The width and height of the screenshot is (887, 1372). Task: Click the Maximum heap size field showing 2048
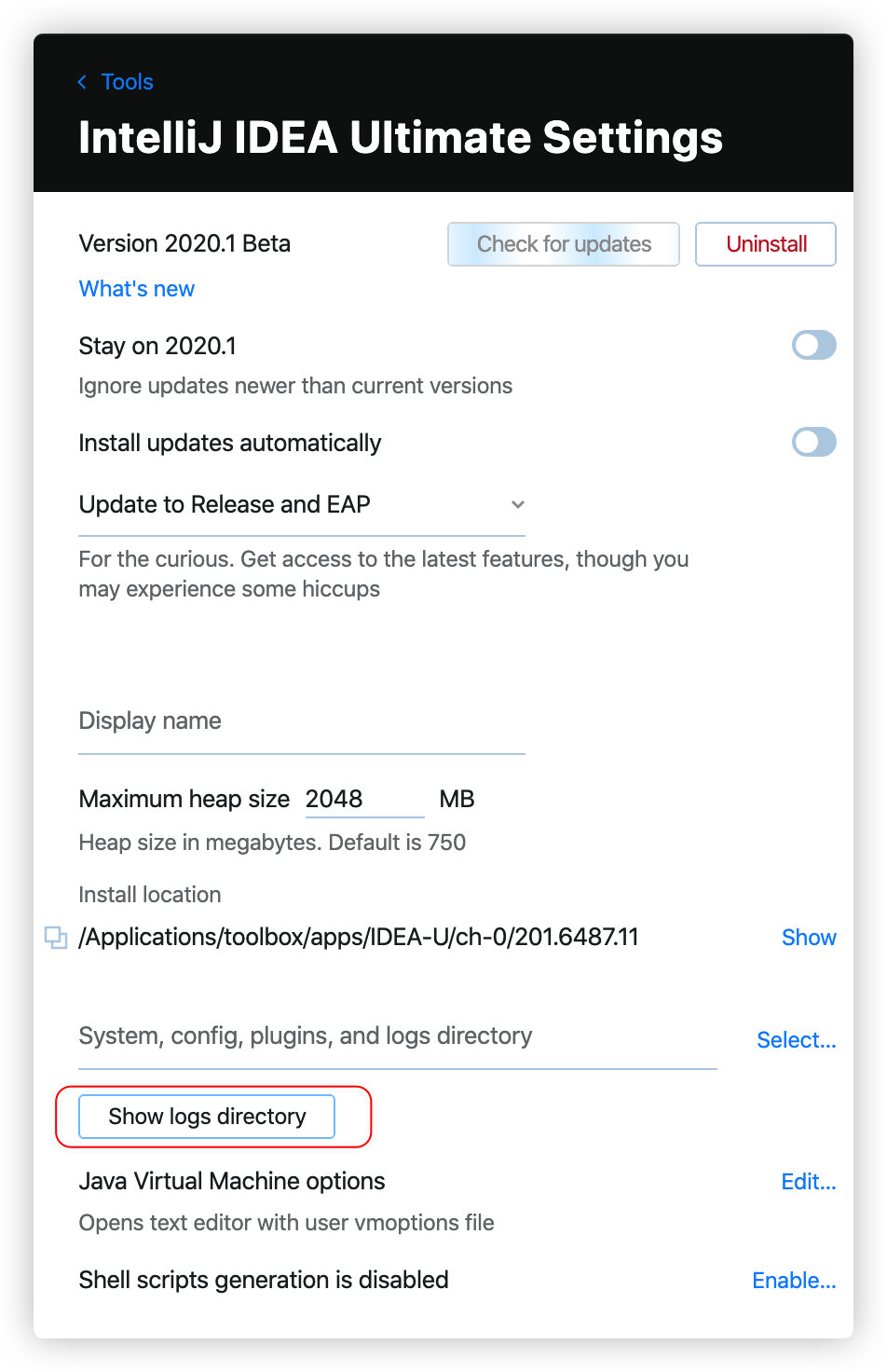tap(364, 800)
